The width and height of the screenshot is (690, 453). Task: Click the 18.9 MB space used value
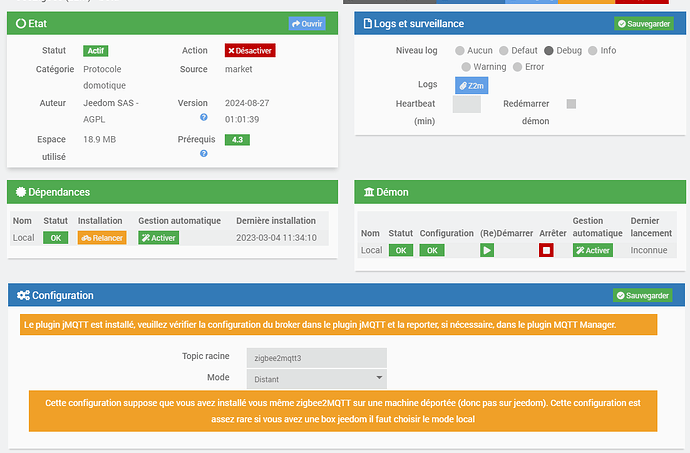click(x=99, y=140)
